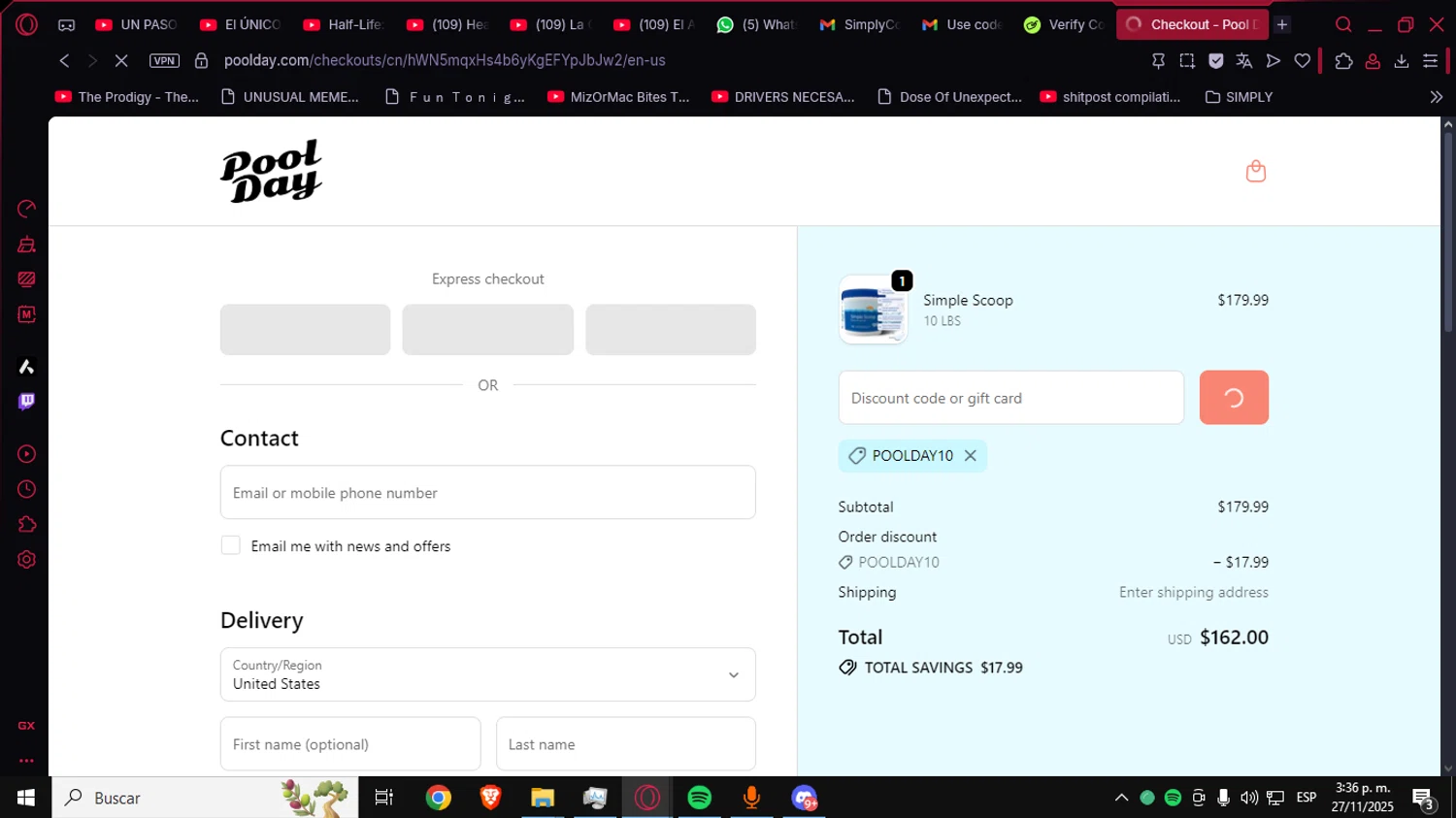Open the ad blocker shield icon
Screen dimensions: 1456x818
tap(1215, 61)
